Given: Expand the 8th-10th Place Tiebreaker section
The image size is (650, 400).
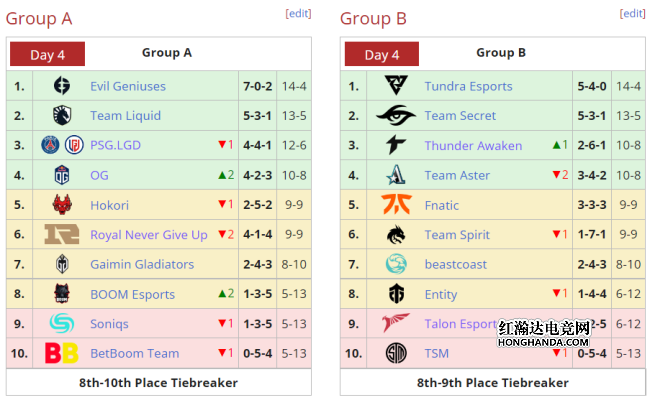Looking at the screenshot, I should [159, 383].
